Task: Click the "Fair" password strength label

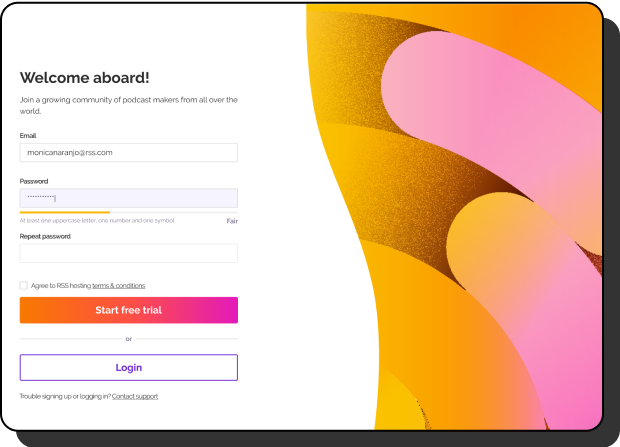Action: [x=232, y=220]
